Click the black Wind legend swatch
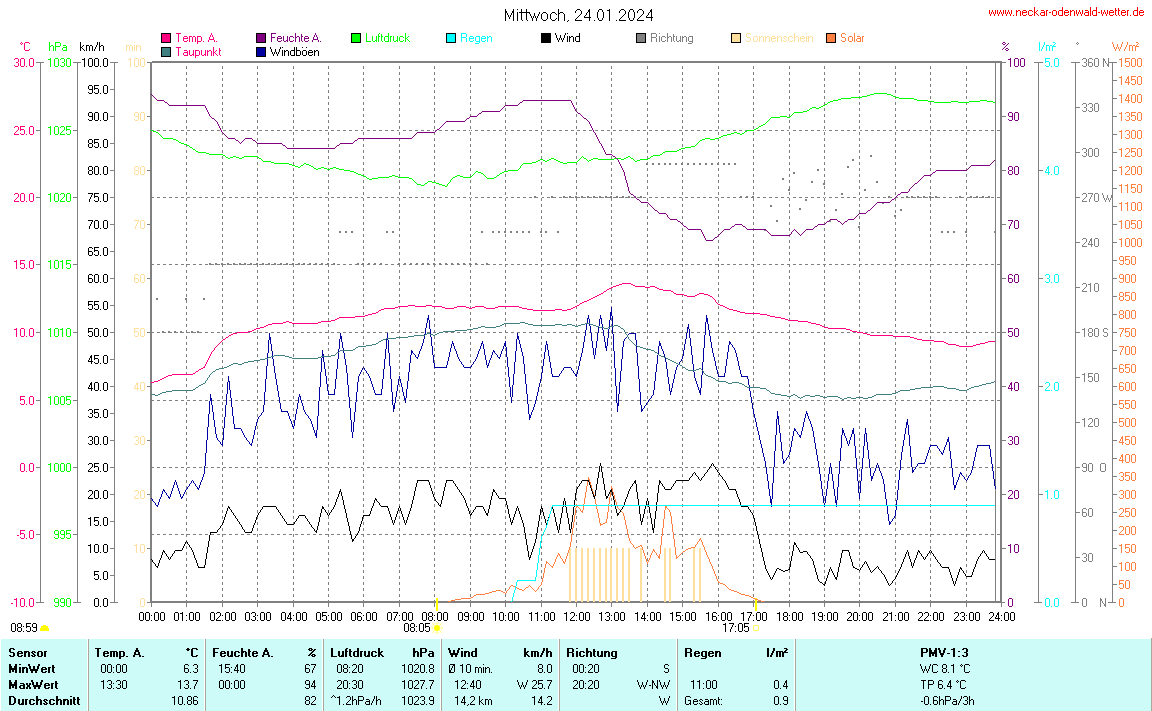This screenshot has height=711, width=1152. 545,38
